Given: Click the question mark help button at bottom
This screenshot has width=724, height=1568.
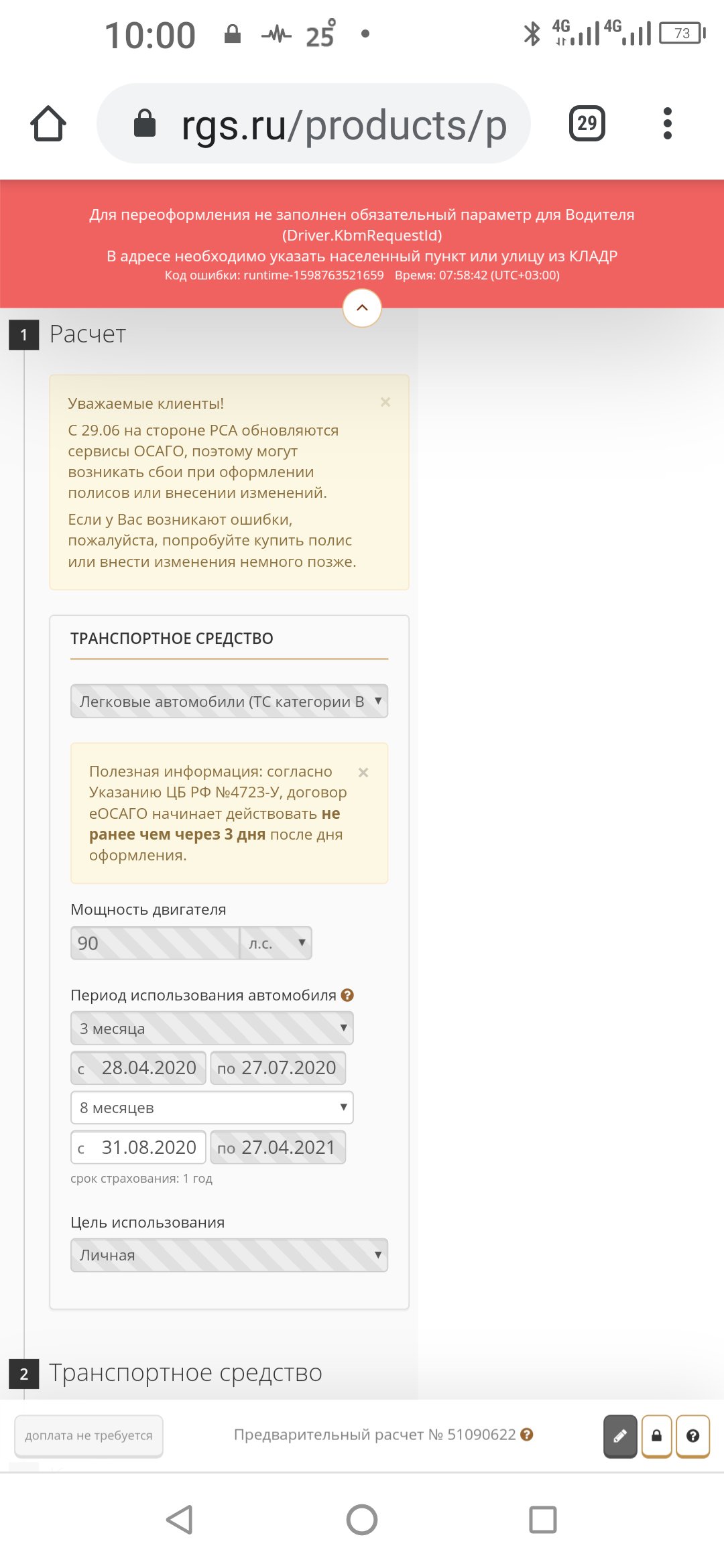Looking at the screenshot, I should pos(693,1436).
